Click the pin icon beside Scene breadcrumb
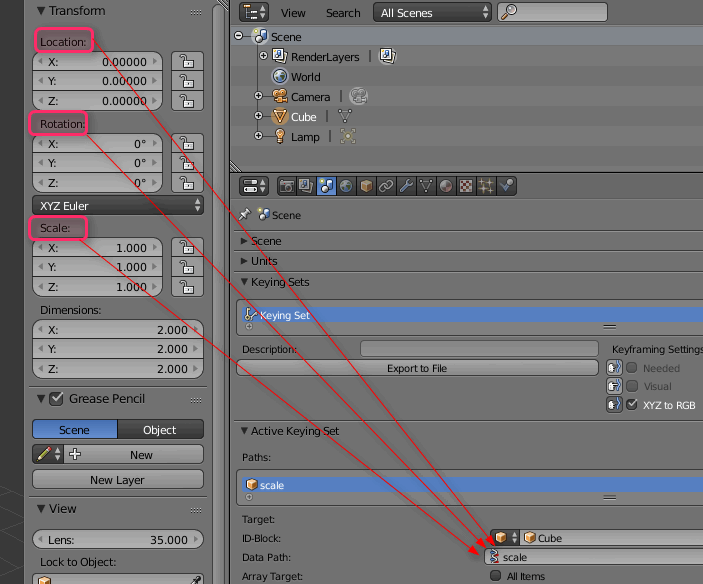 click(x=244, y=215)
